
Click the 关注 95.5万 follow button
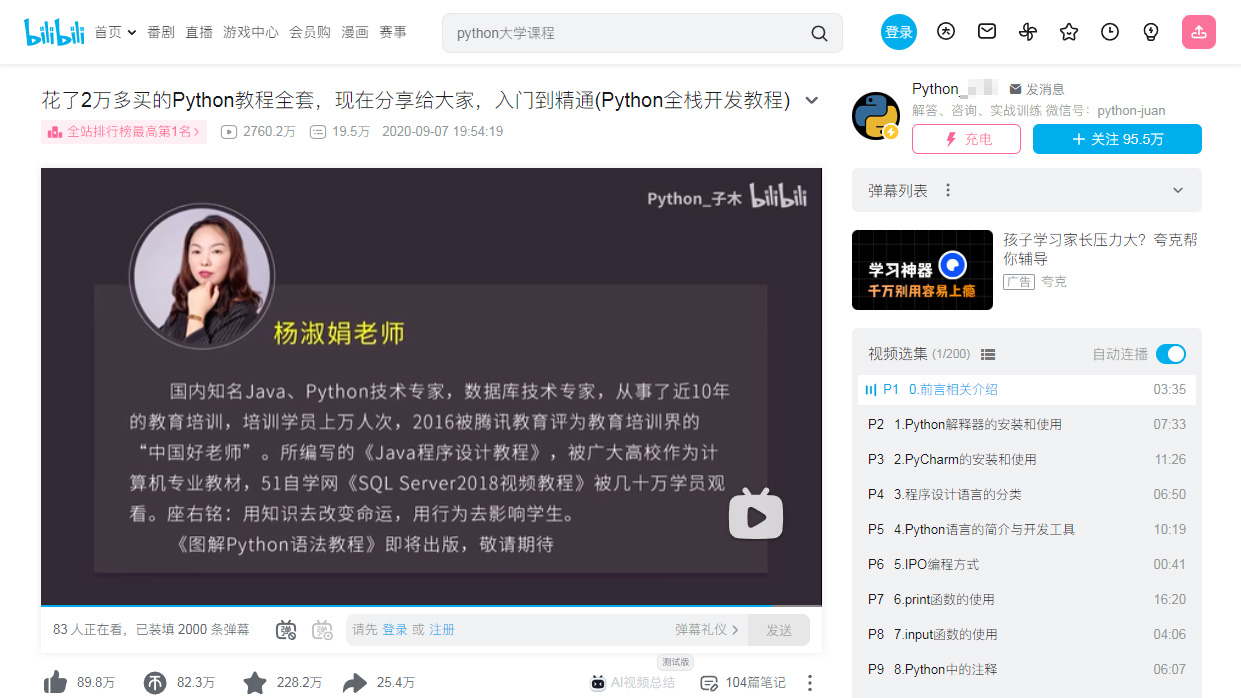click(x=1117, y=139)
